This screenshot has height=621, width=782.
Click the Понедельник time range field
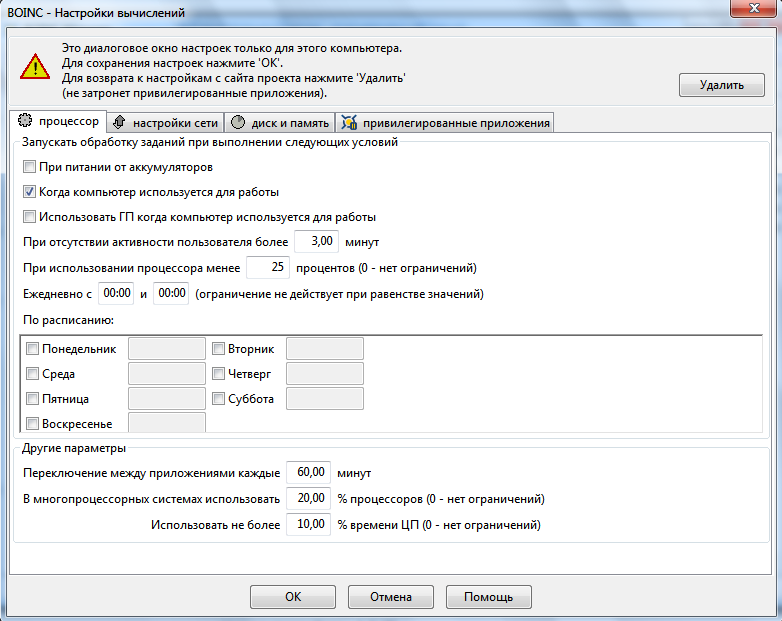pos(167,349)
